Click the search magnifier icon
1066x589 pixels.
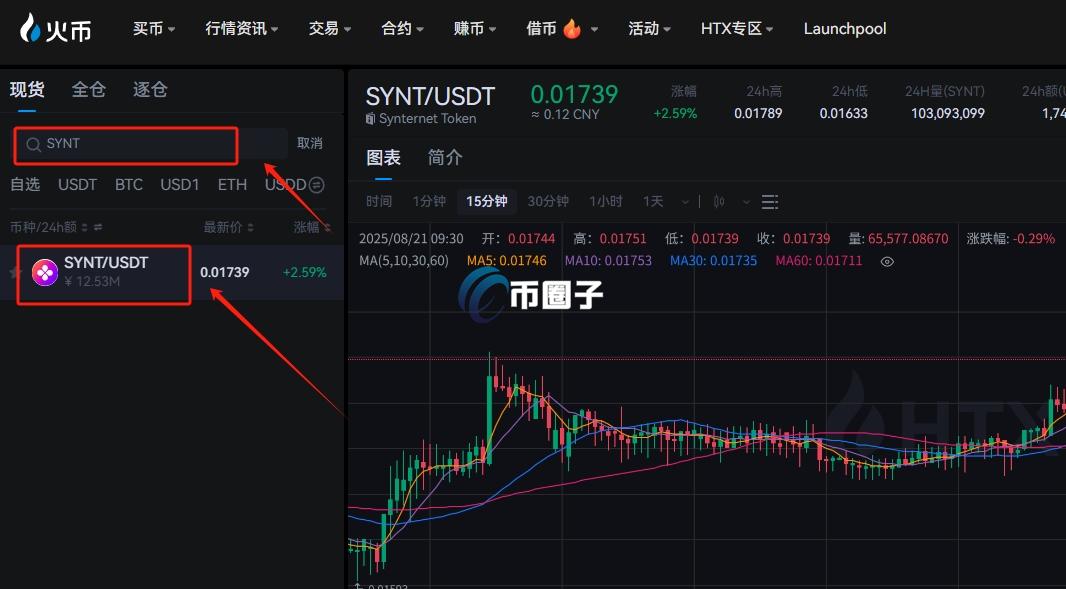pyautogui.click(x=33, y=144)
